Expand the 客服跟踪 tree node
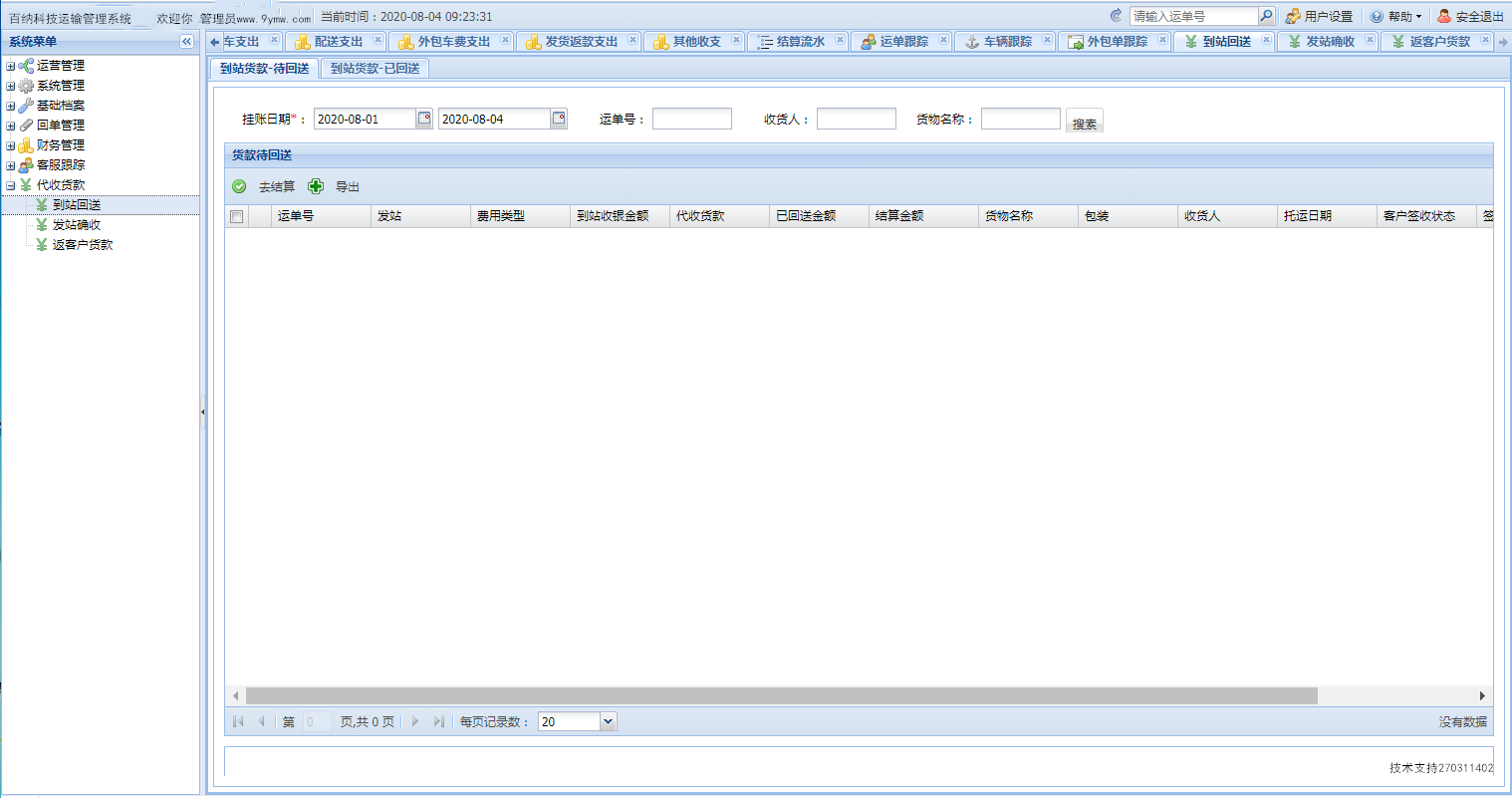This screenshot has width=1512, height=798. click(10, 165)
